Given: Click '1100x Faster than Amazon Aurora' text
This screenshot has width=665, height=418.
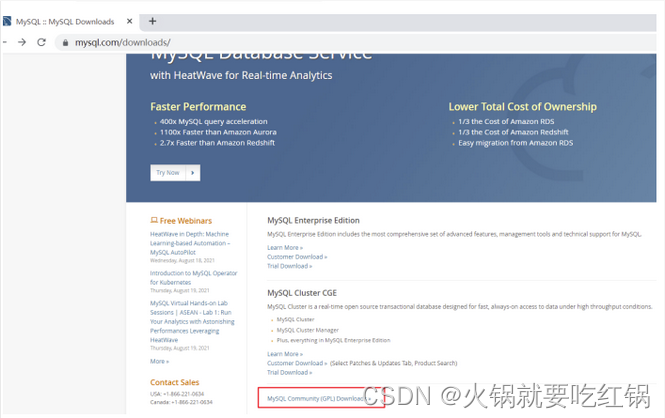Looking at the screenshot, I should coord(218,132).
